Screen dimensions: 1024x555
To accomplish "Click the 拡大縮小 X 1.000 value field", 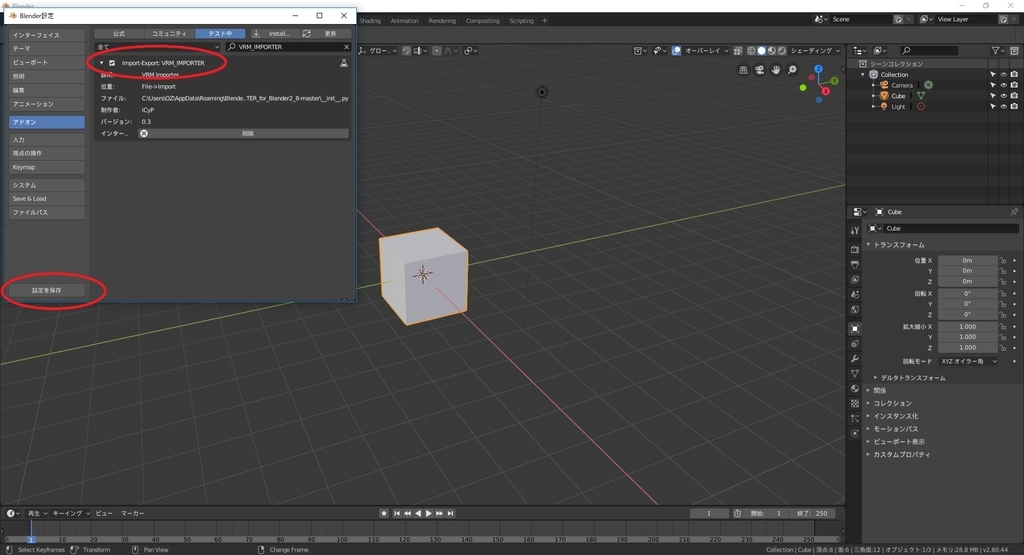I will point(968,326).
